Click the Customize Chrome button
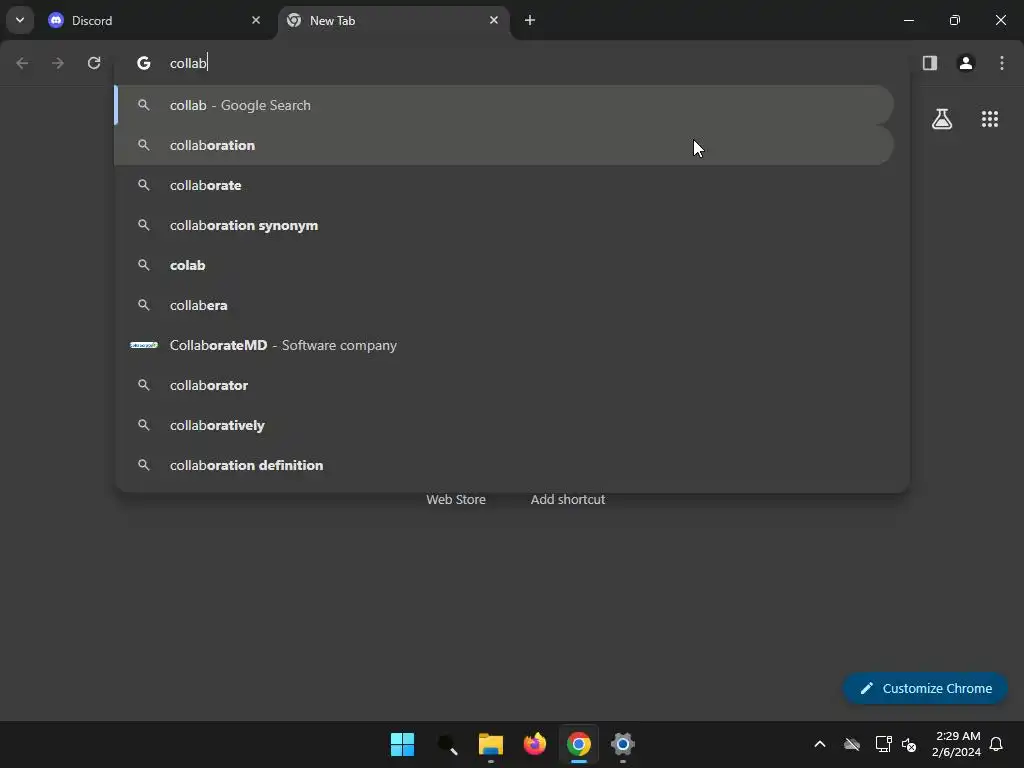This screenshot has width=1024, height=768. [925, 688]
